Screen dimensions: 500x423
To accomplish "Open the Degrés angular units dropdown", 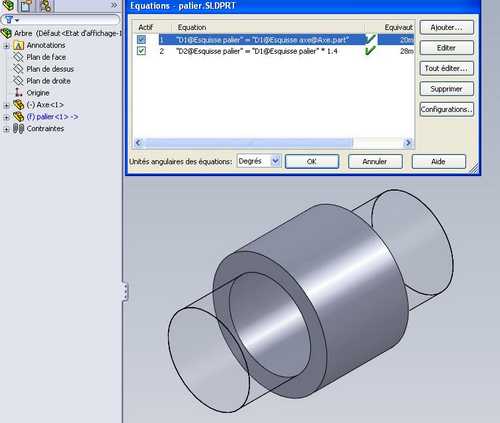I will point(275,161).
